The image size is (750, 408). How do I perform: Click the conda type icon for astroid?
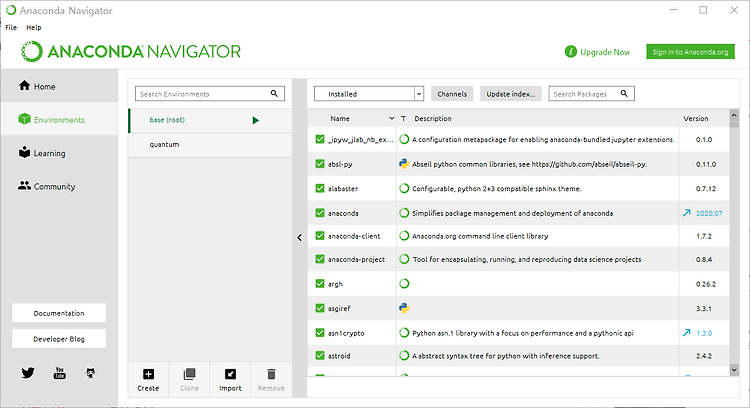(x=404, y=355)
